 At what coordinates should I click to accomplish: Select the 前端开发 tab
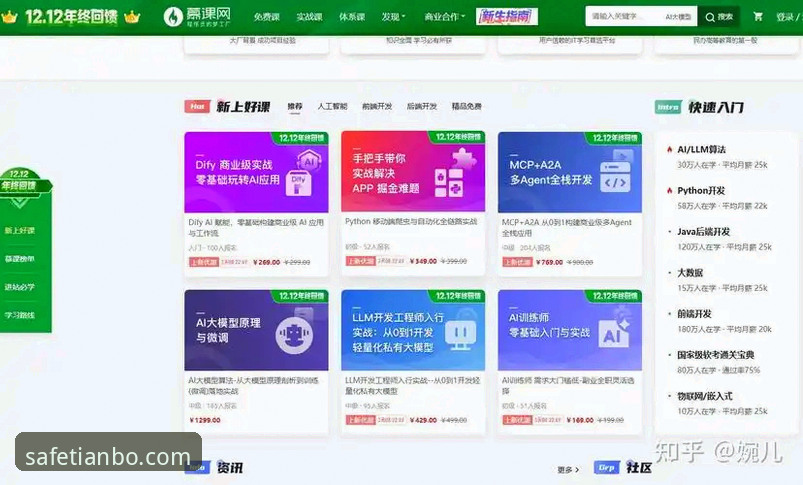[x=377, y=107]
